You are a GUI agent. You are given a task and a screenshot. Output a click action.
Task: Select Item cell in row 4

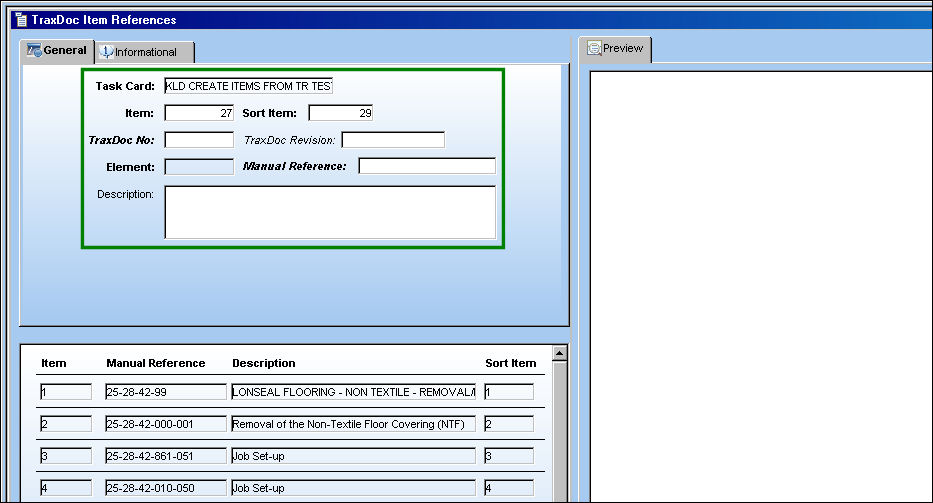tap(66, 488)
